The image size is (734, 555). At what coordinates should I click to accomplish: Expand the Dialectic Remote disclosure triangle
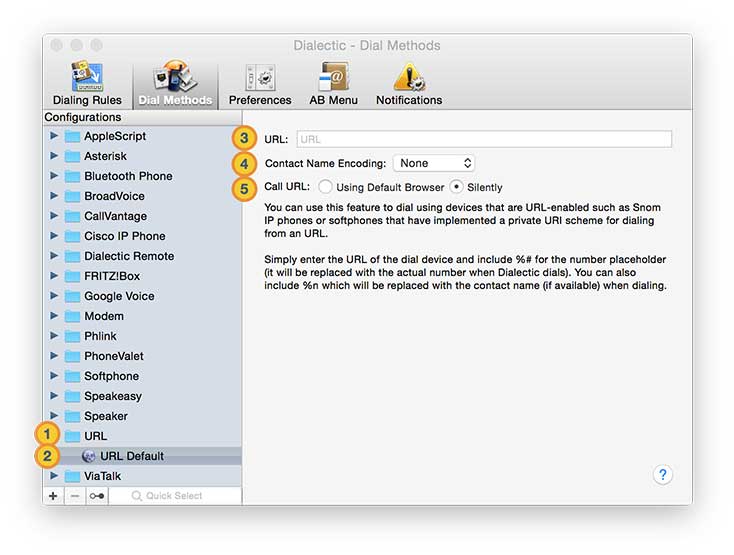pyautogui.click(x=54, y=256)
